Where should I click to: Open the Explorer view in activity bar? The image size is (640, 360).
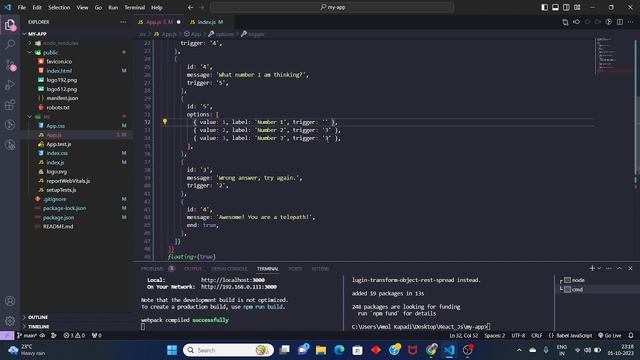(x=10, y=25)
